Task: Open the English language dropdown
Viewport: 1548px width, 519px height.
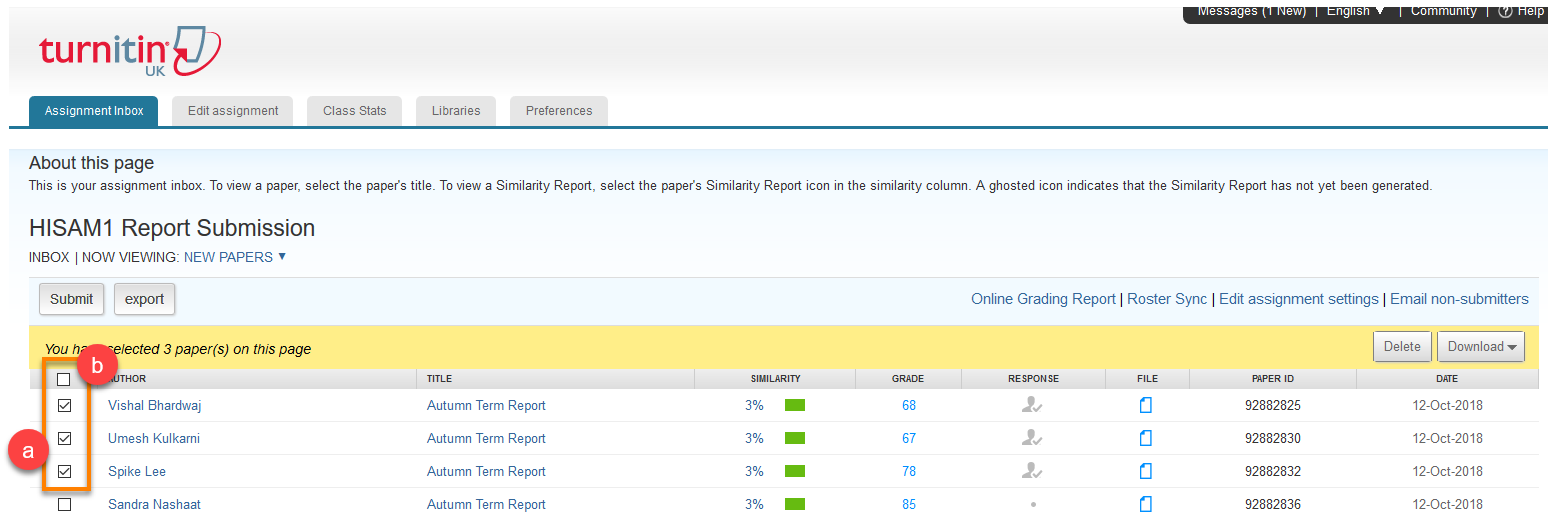Action: [1355, 11]
